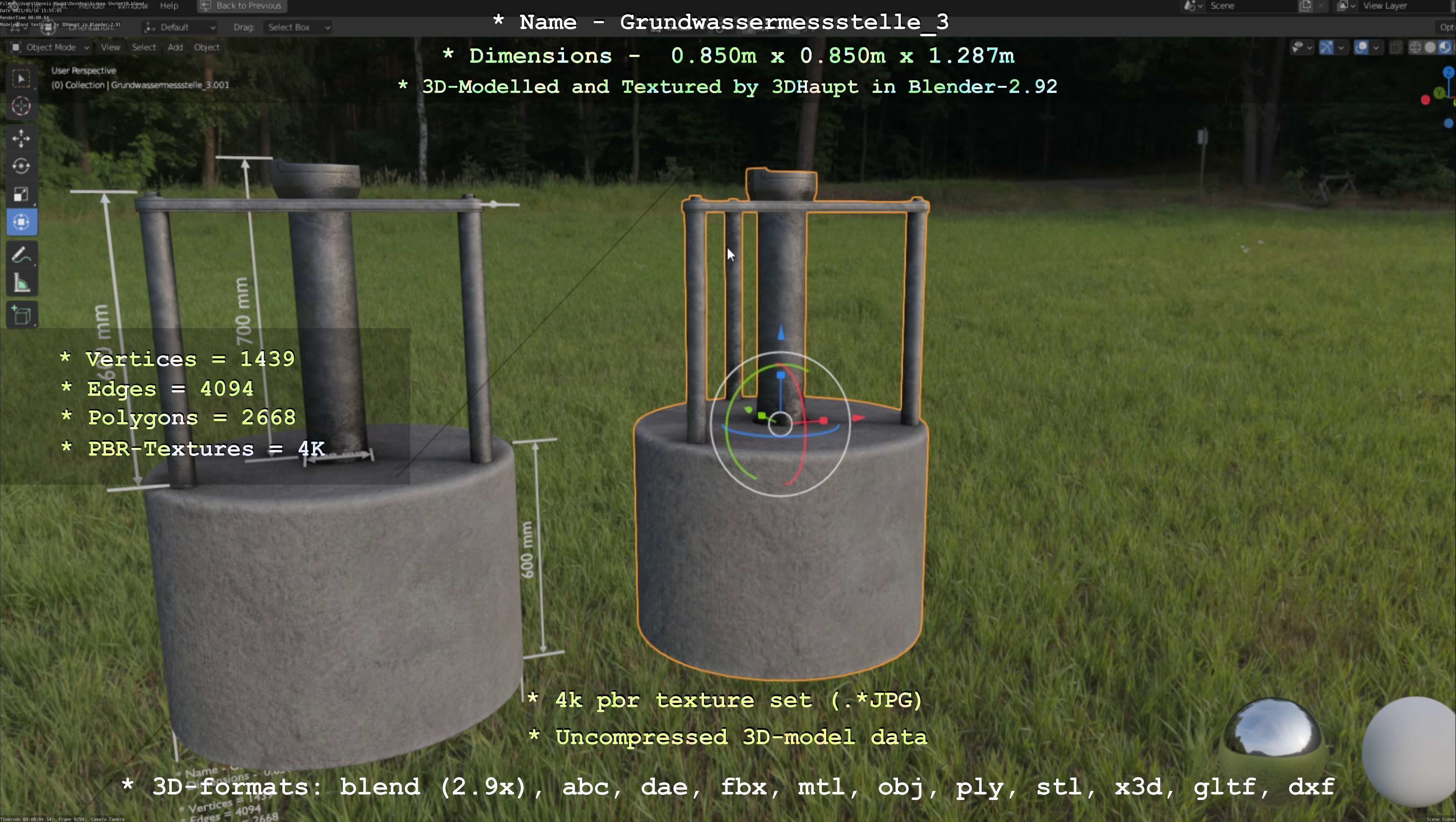1456x822 pixels.
Task: Open the Help menu
Action: (169, 6)
